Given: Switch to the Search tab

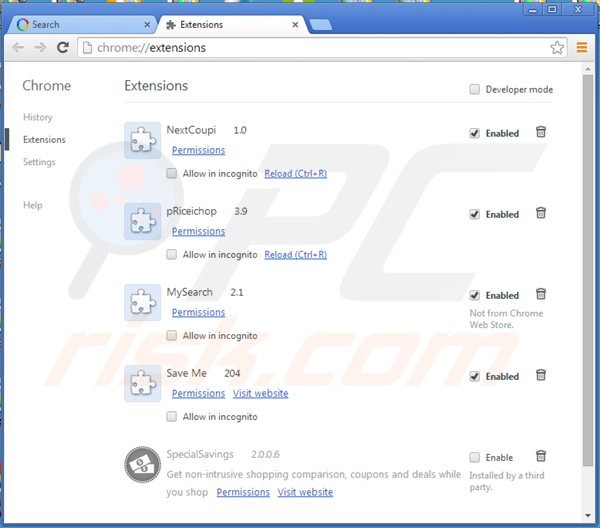Looking at the screenshot, I should pyautogui.click(x=82, y=25).
